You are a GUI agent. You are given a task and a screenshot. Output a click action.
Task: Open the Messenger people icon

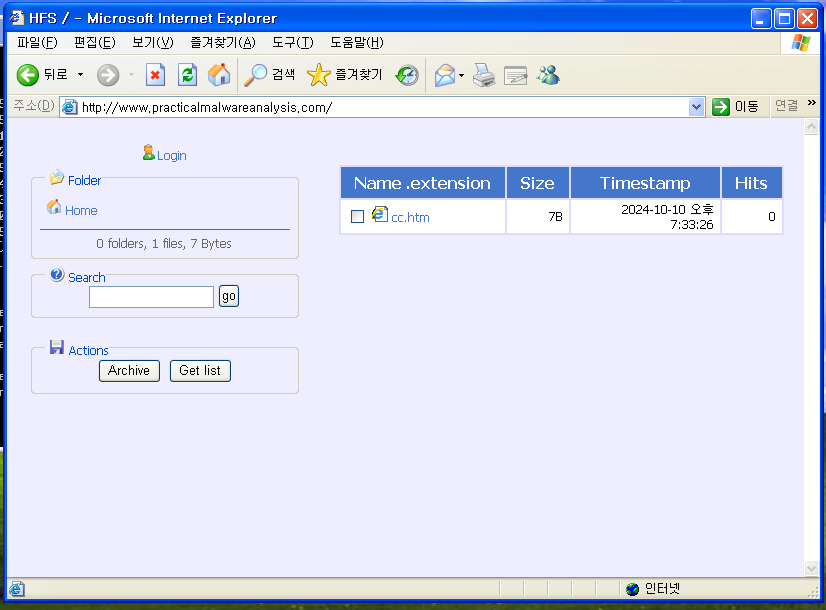tap(548, 75)
